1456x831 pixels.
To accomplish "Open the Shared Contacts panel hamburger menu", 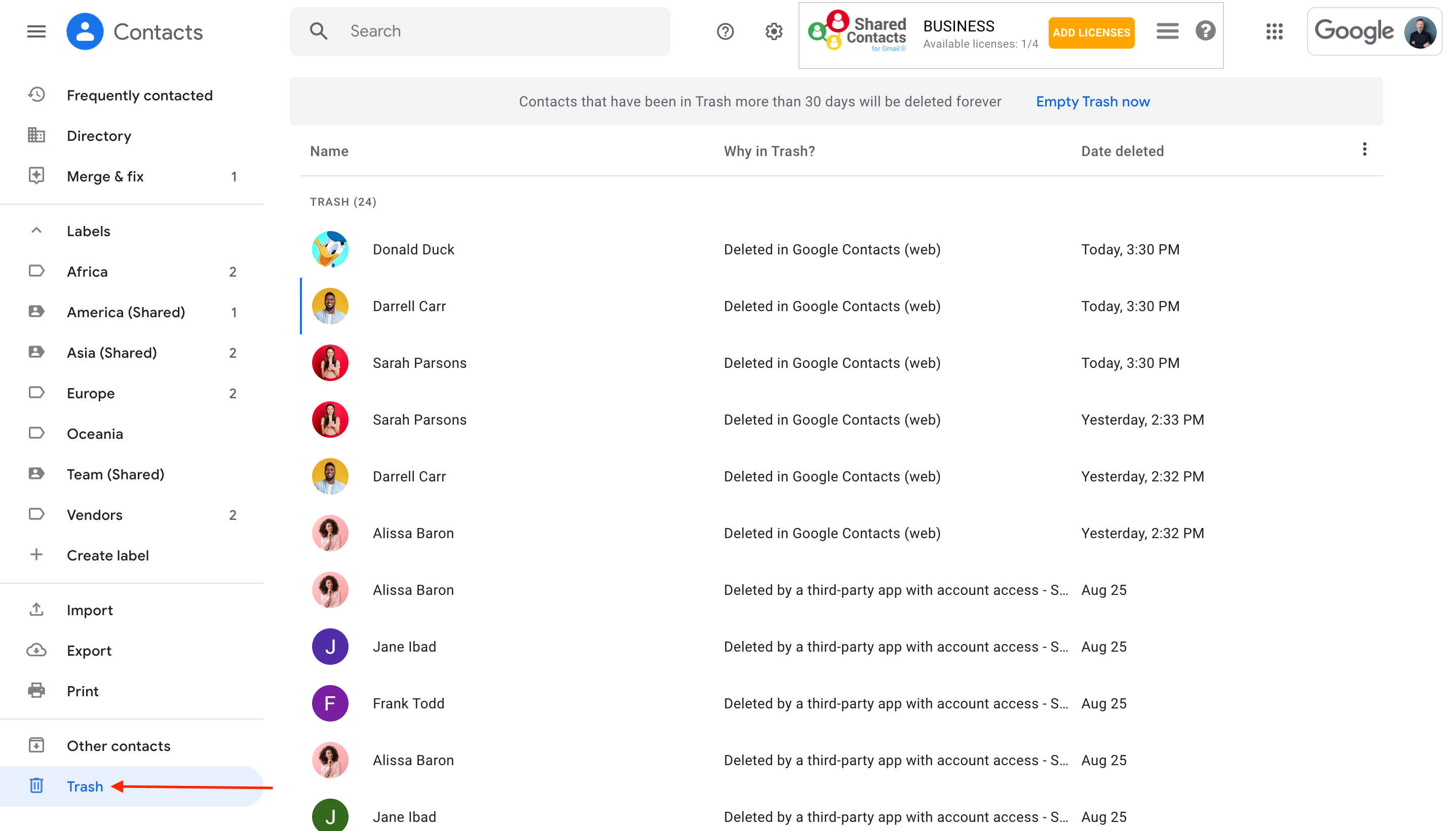I will point(1167,31).
